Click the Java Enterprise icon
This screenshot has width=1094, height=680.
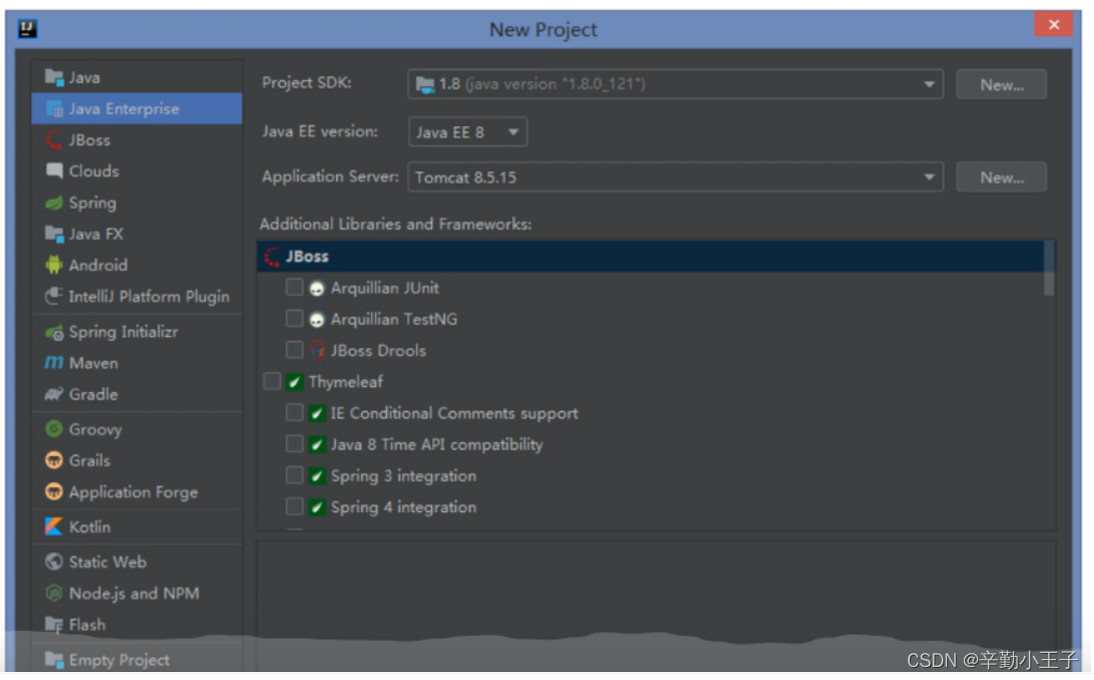(x=54, y=109)
